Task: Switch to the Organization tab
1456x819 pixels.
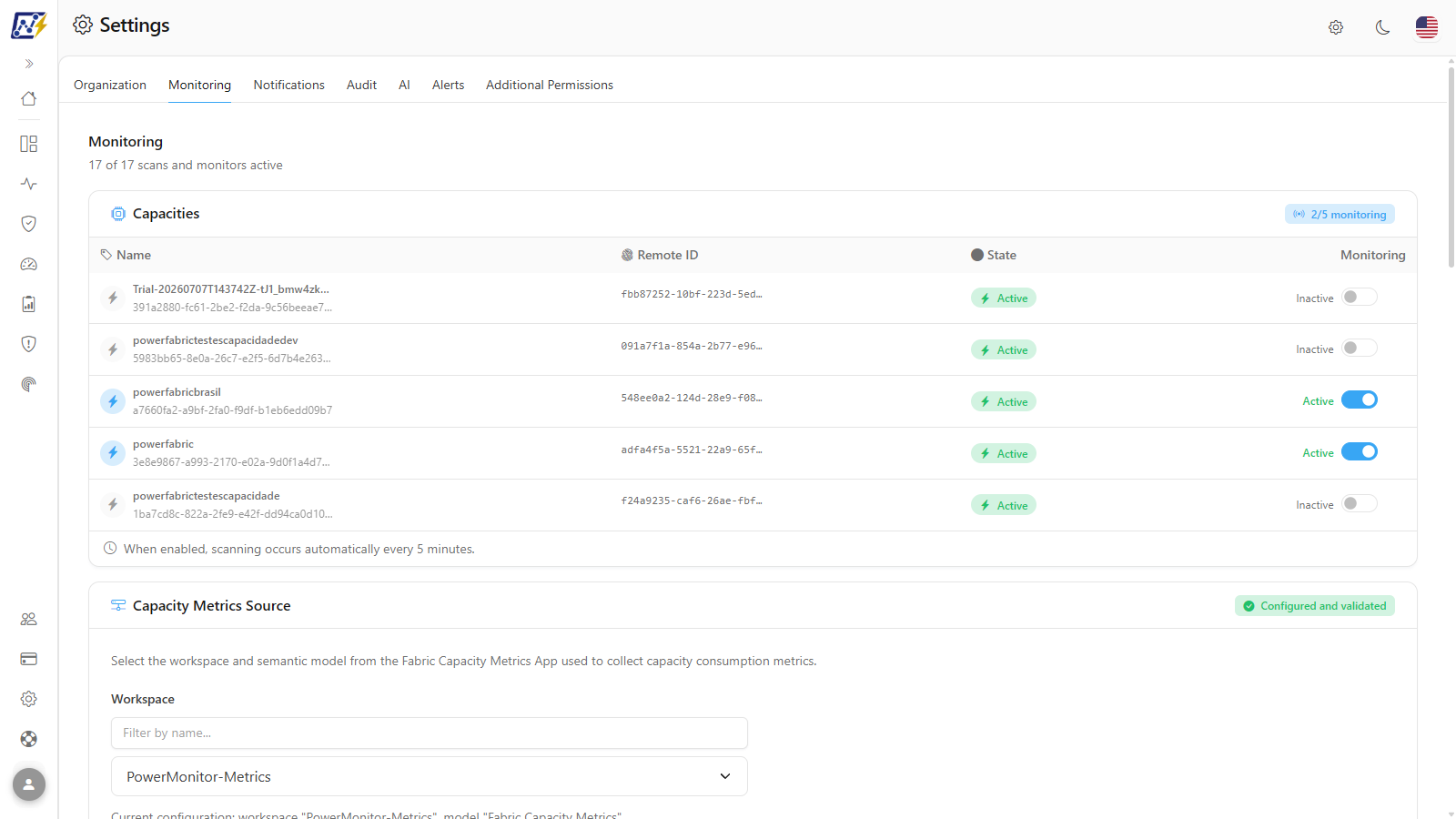Action: 110,85
